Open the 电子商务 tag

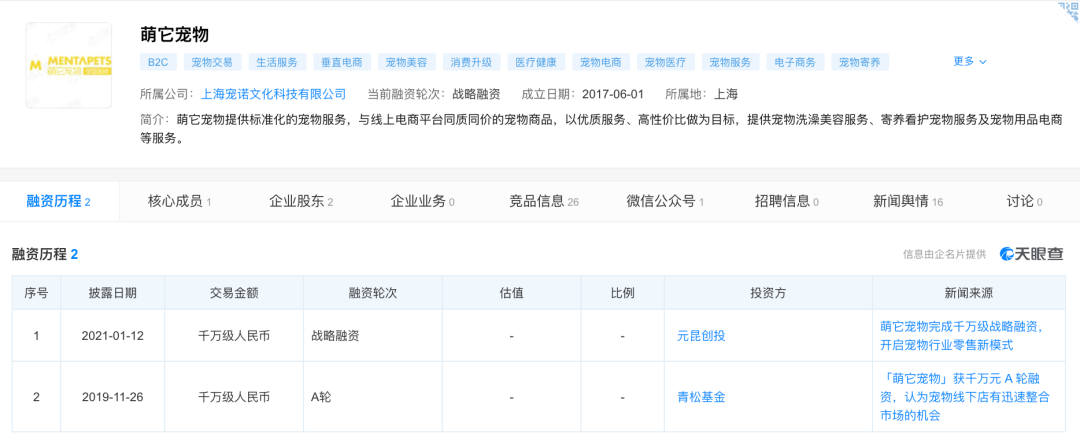[x=795, y=62]
